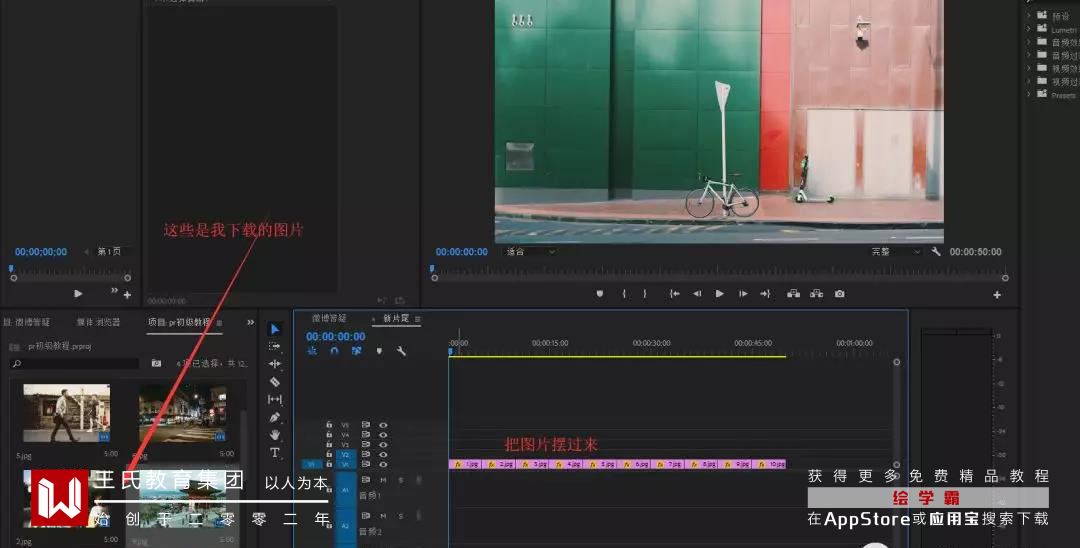Play the Program monitor
This screenshot has width=1080, height=548.
pyautogui.click(x=720, y=294)
